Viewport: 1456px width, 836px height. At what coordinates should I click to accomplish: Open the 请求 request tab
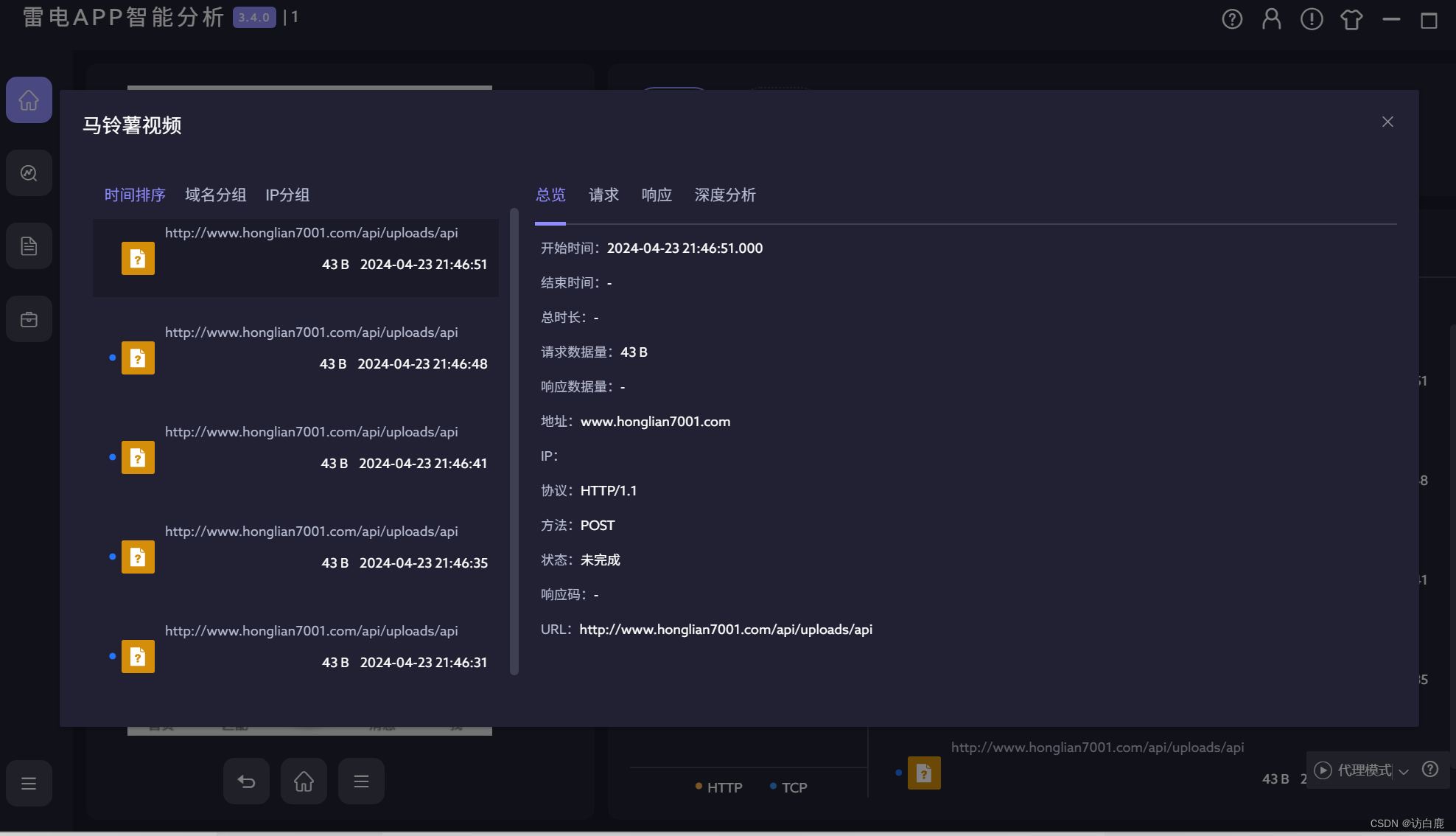(603, 195)
